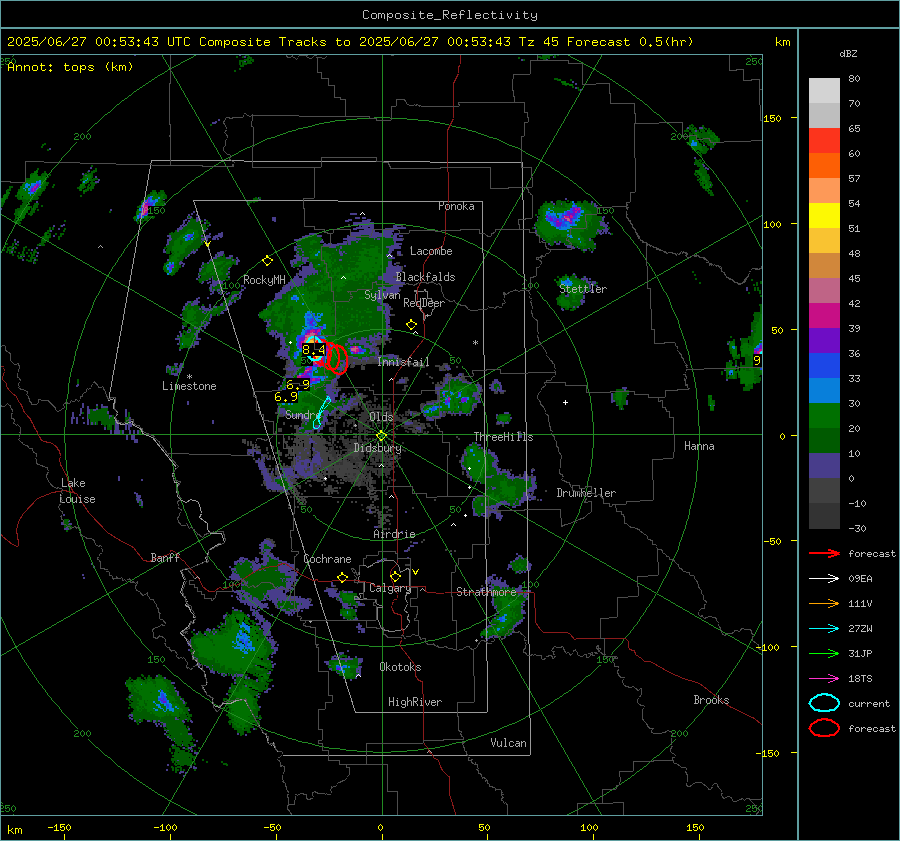
Task: Click the yellow swatch in dBZ scale
Action: pyautogui.click(x=824, y=215)
